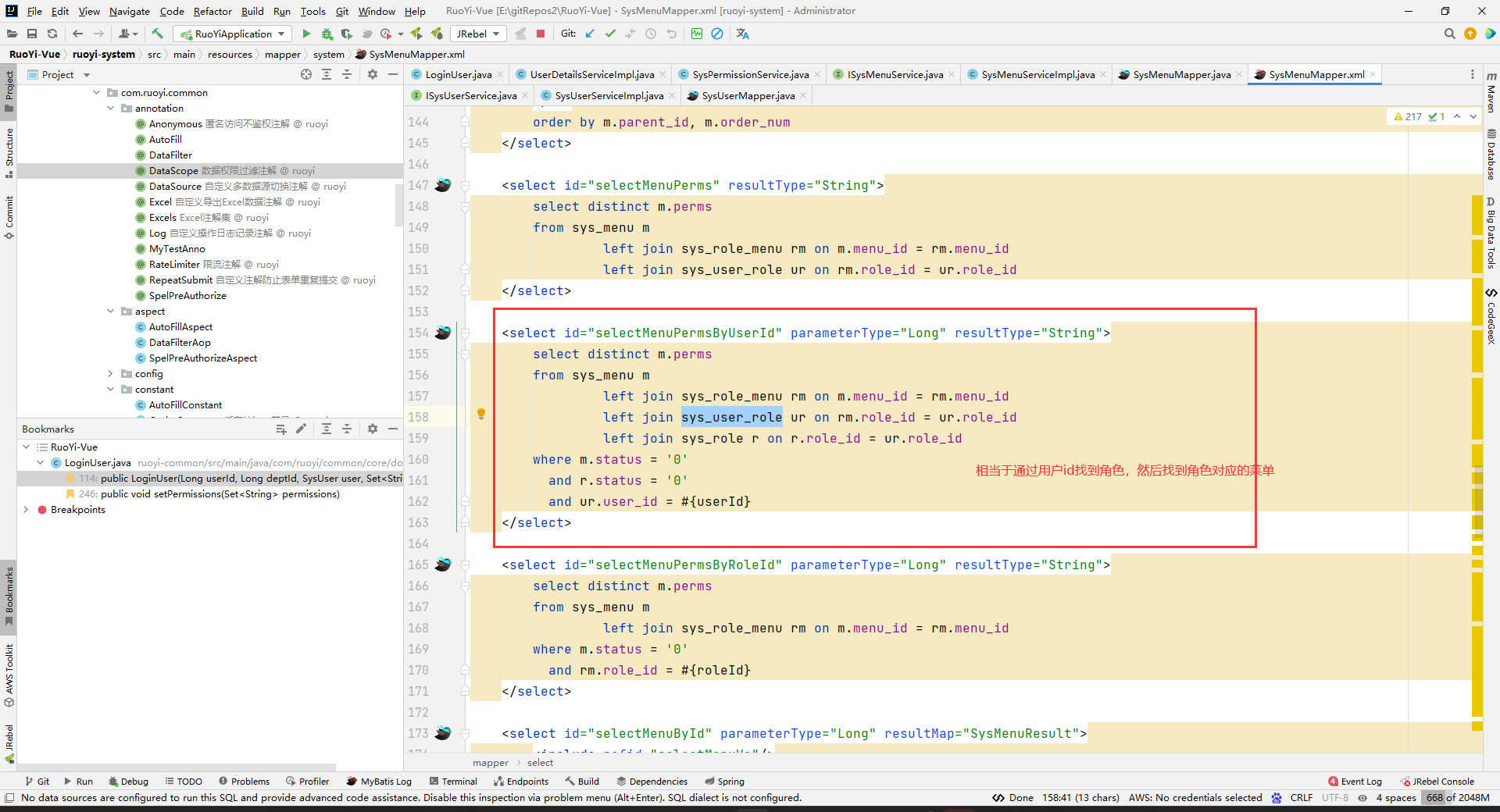Toggle the Database tool window
This screenshot has height=812, width=1500.
point(1491,155)
